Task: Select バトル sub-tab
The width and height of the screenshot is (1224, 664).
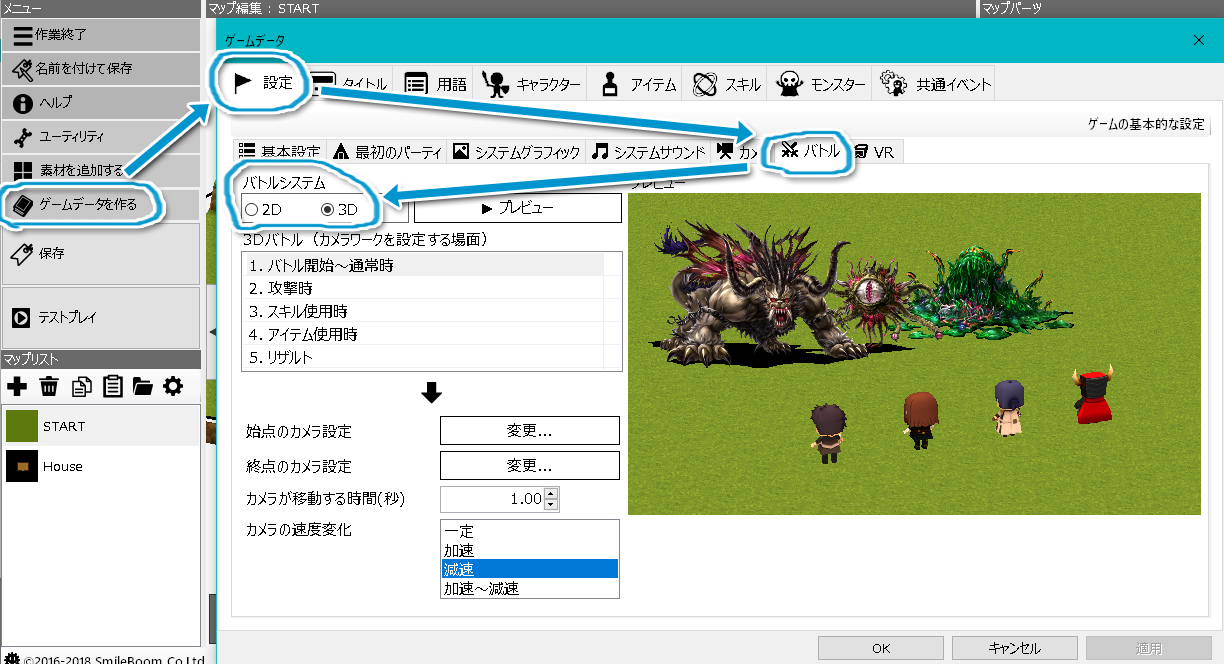Action: tap(811, 152)
